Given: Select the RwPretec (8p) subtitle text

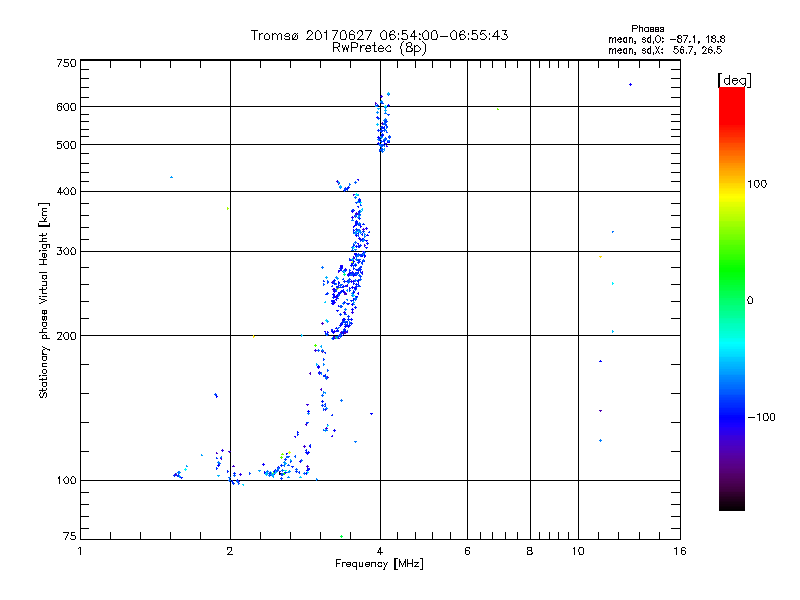Looking at the screenshot, I should pos(379,47).
